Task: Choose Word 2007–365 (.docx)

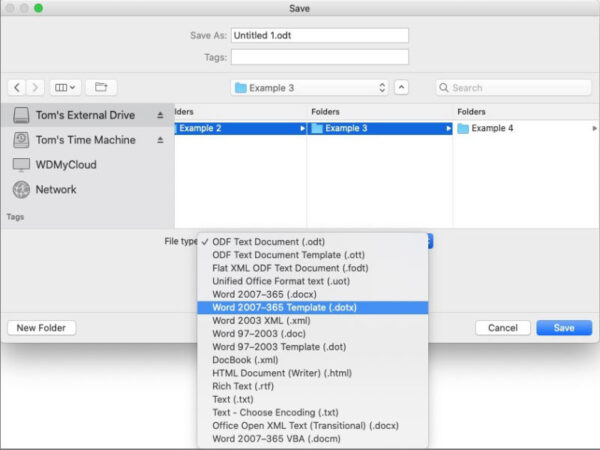Action: [x=313, y=294]
